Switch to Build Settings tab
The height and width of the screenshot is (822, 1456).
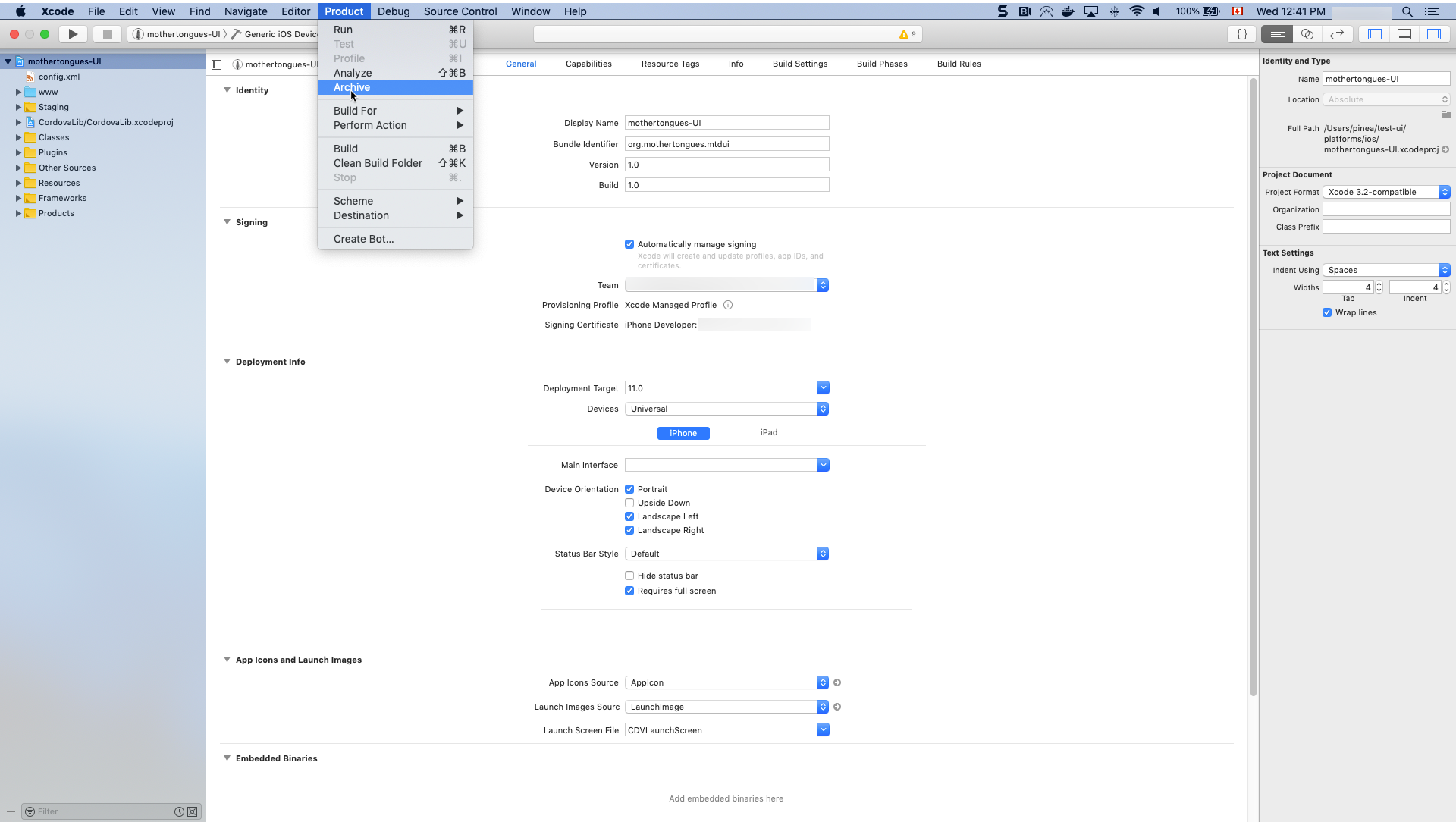click(800, 64)
